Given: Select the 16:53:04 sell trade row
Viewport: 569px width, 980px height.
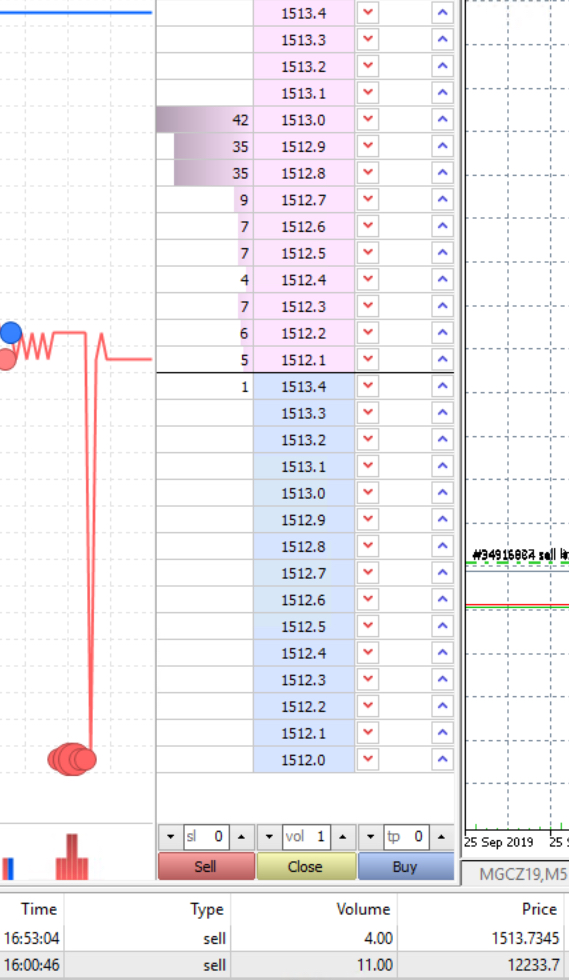Looking at the screenshot, I should pos(284,938).
